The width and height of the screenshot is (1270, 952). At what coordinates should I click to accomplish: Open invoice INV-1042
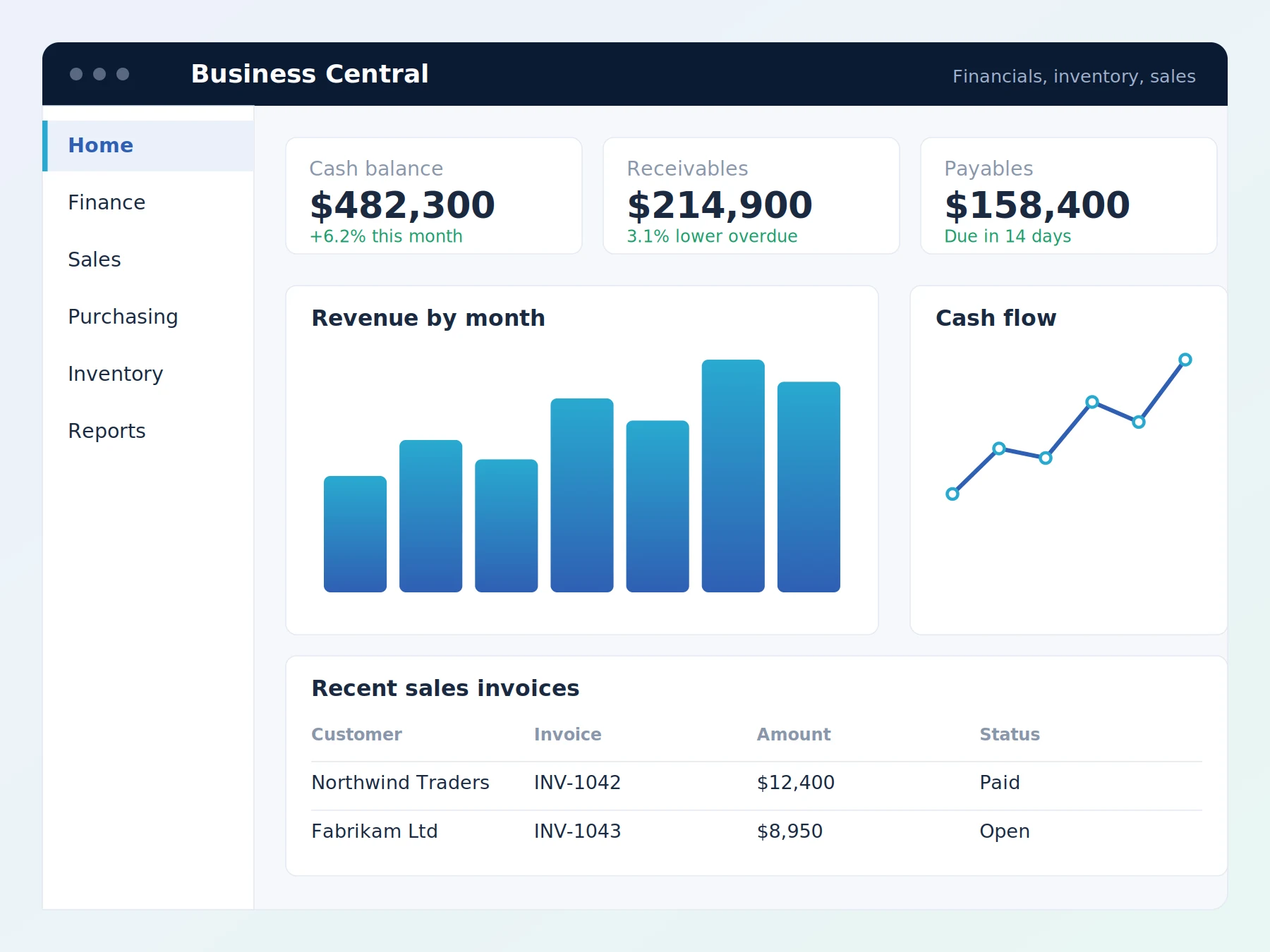(577, 783)
